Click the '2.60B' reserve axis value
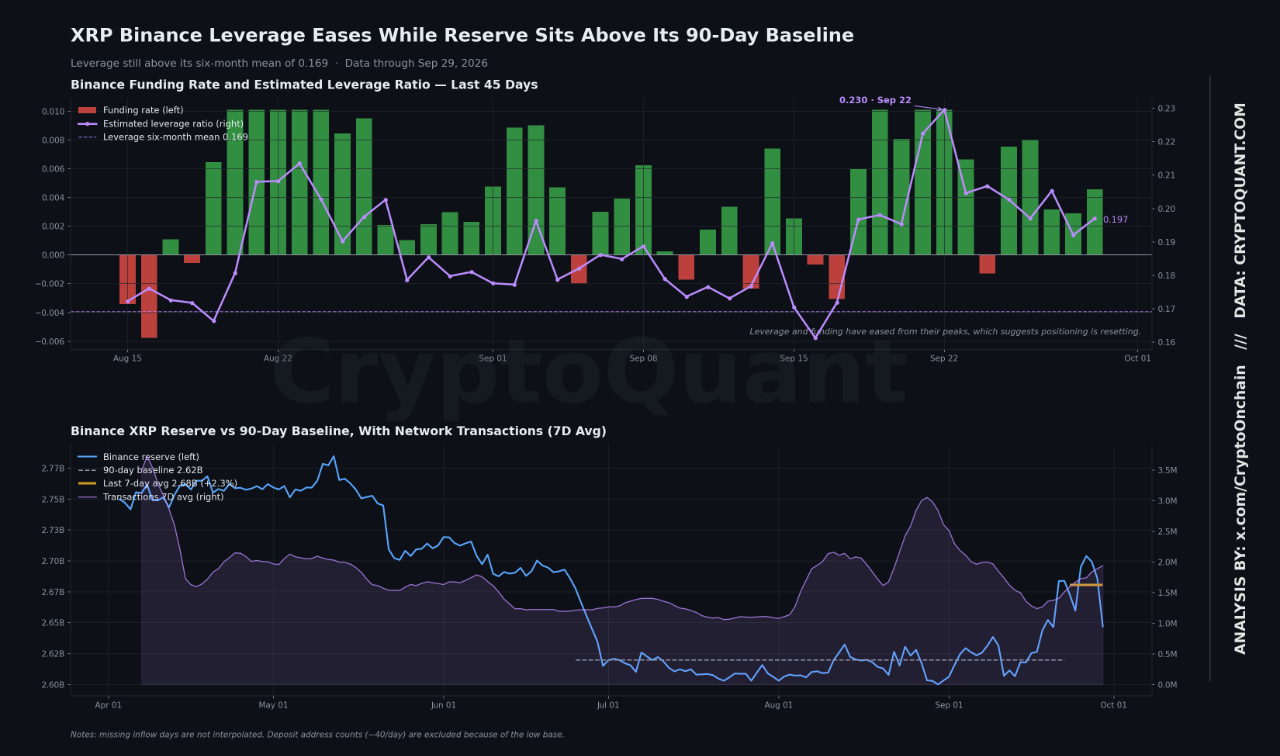The image size is (1280, 756). click(x=53, y=685)
